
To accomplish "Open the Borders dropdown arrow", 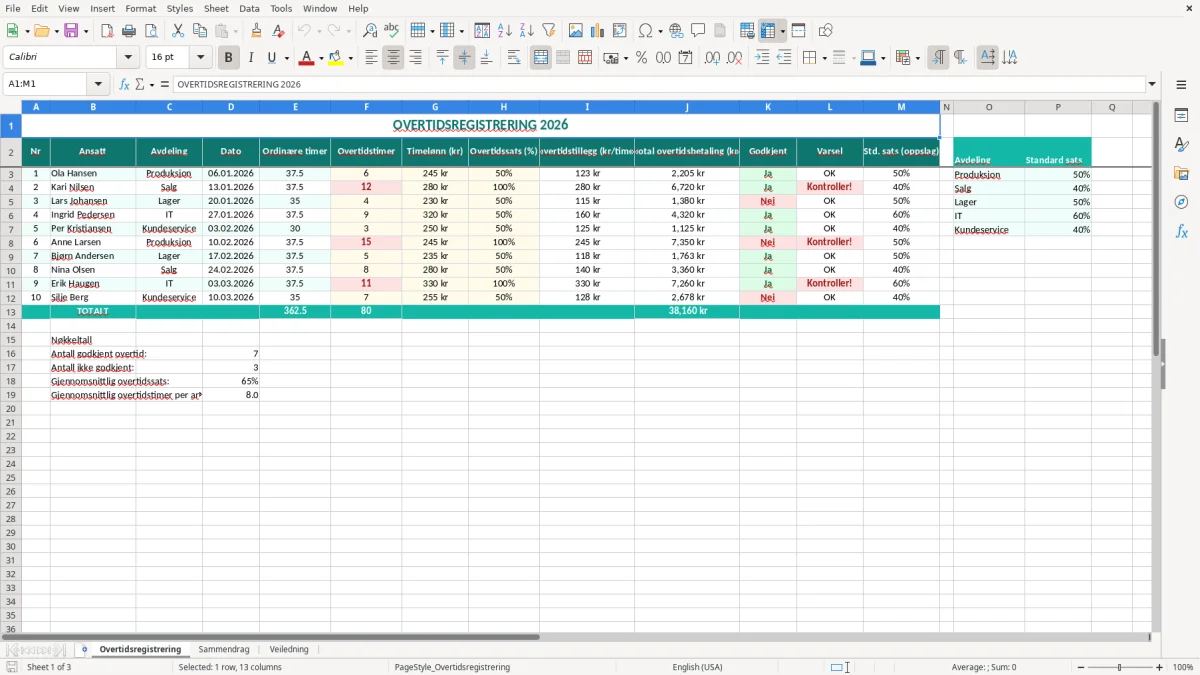I will tap(825, 58).
